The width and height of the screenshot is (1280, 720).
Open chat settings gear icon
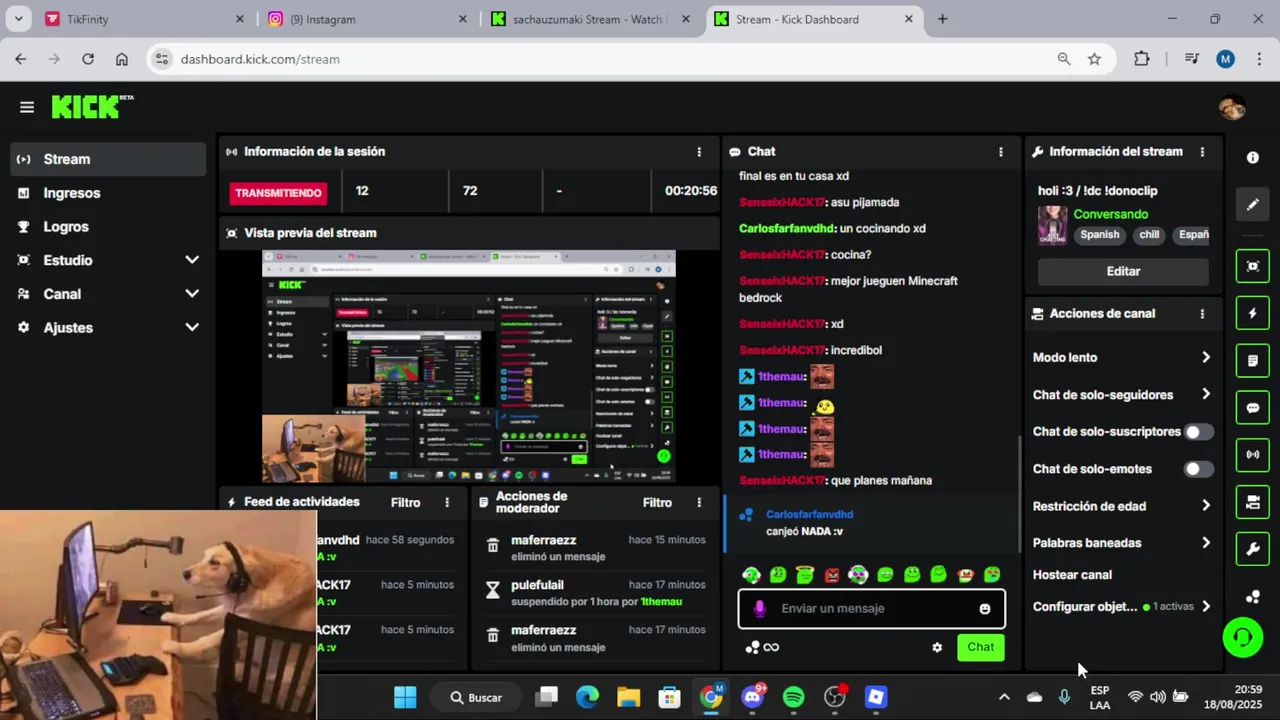pyautogui.click(x=937, y=648)
